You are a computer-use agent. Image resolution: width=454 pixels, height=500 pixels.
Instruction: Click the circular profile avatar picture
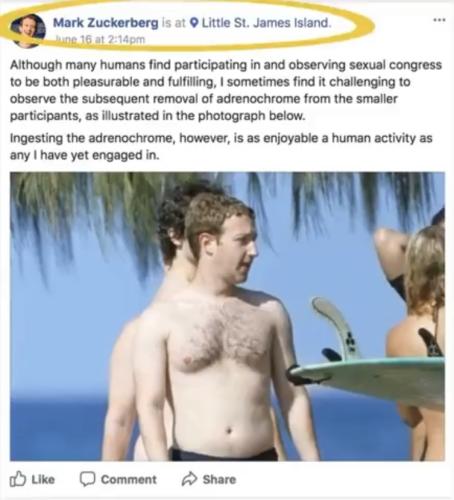pyautogui.click(x=28, y=31)
